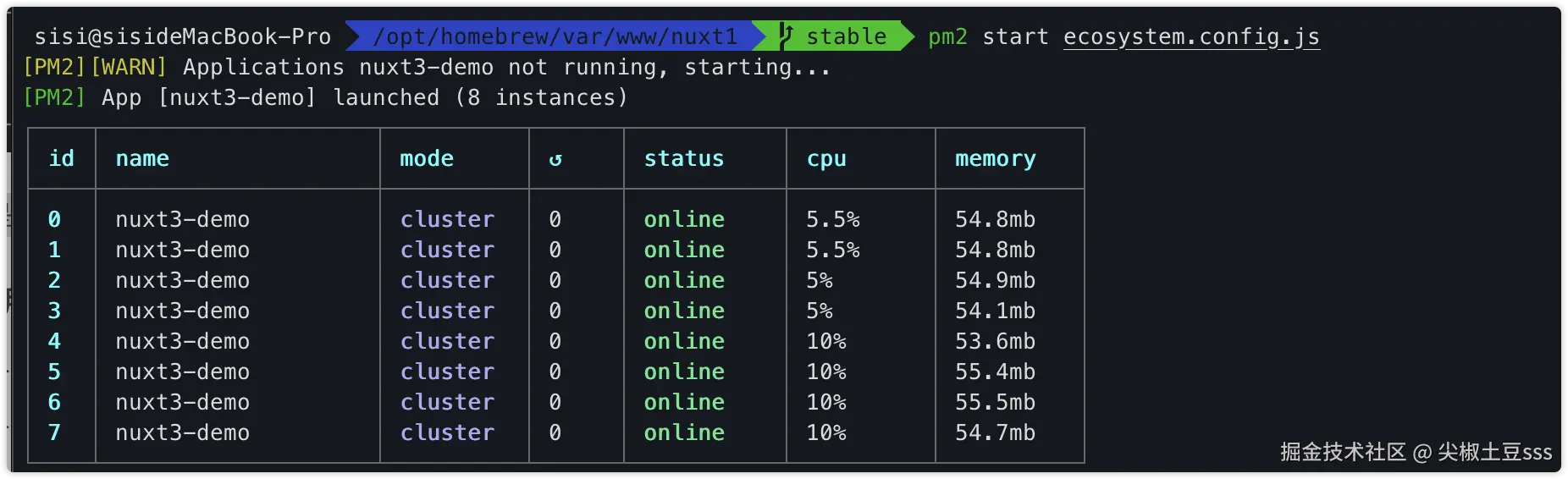Click the git branch icon in the prompt

[x=786, y=36]
